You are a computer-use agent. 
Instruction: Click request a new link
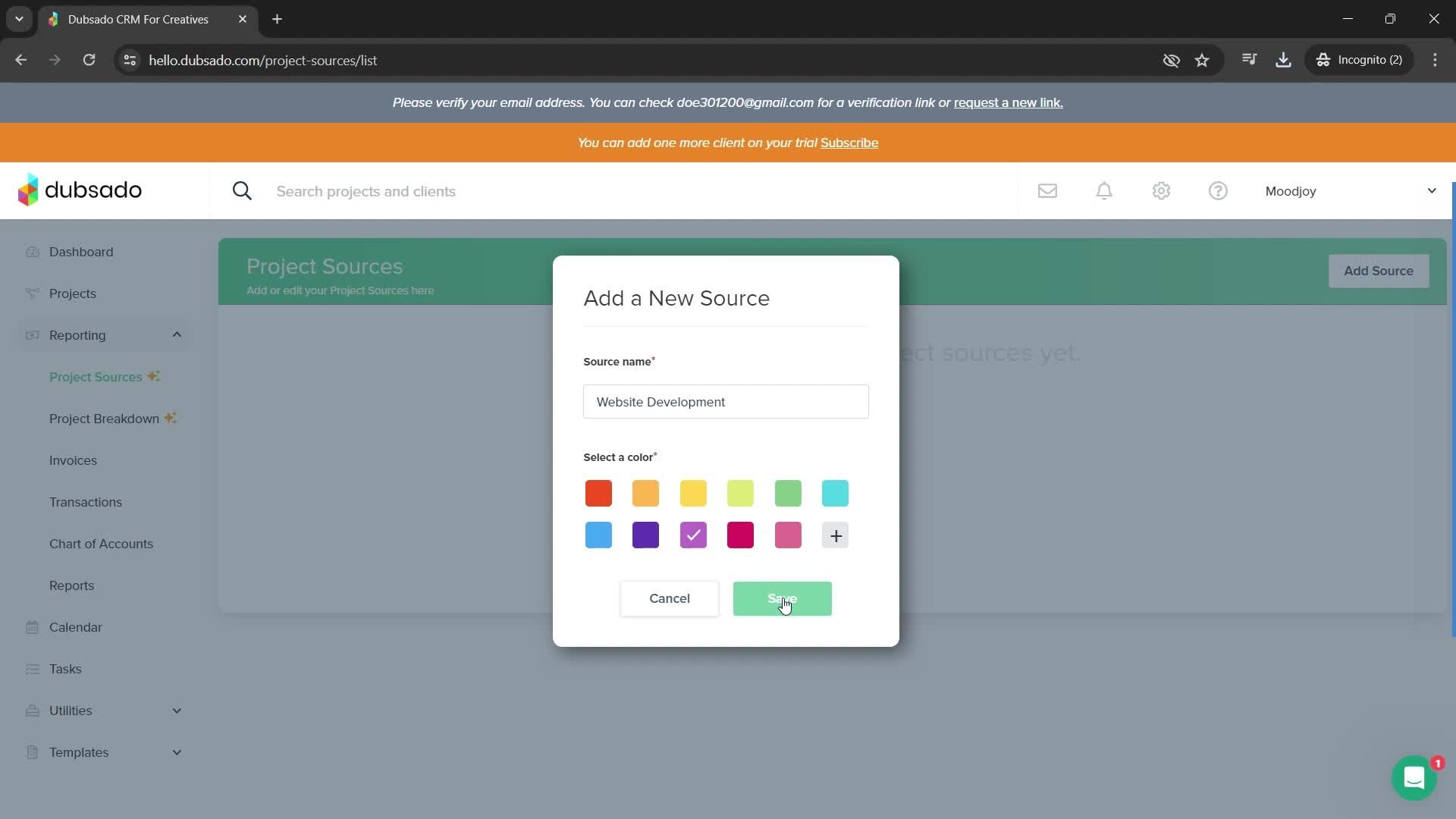point(1008,102)
